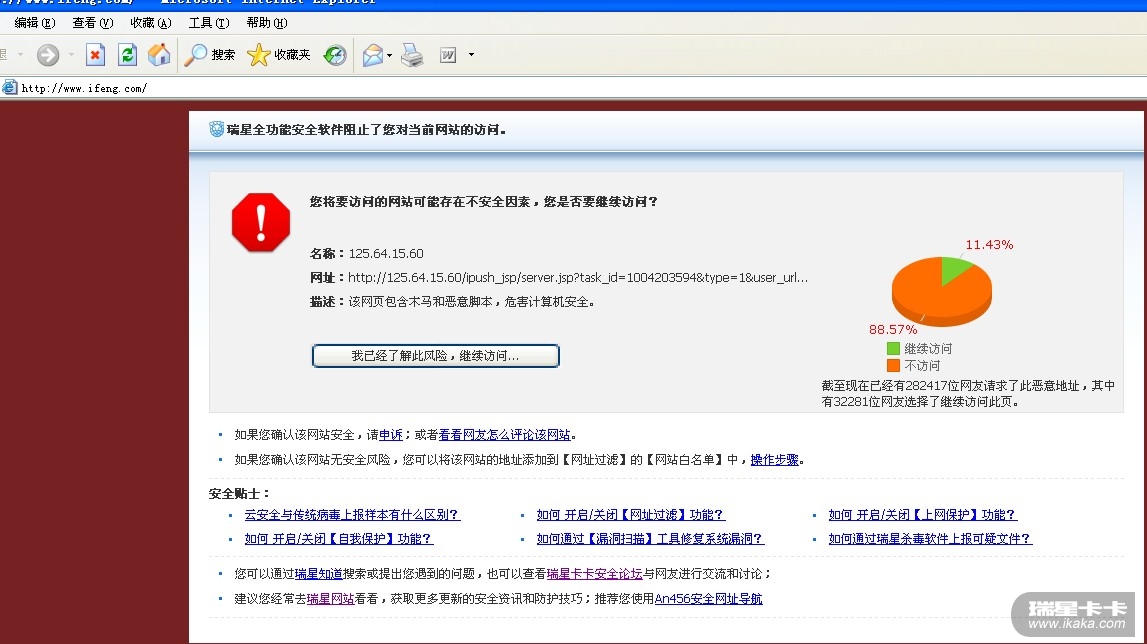The width and height of the screenshot is (1147, 644).
Task: Click the 11.43% percentage label
Action: pyautogui.click(x=989, y=244)
